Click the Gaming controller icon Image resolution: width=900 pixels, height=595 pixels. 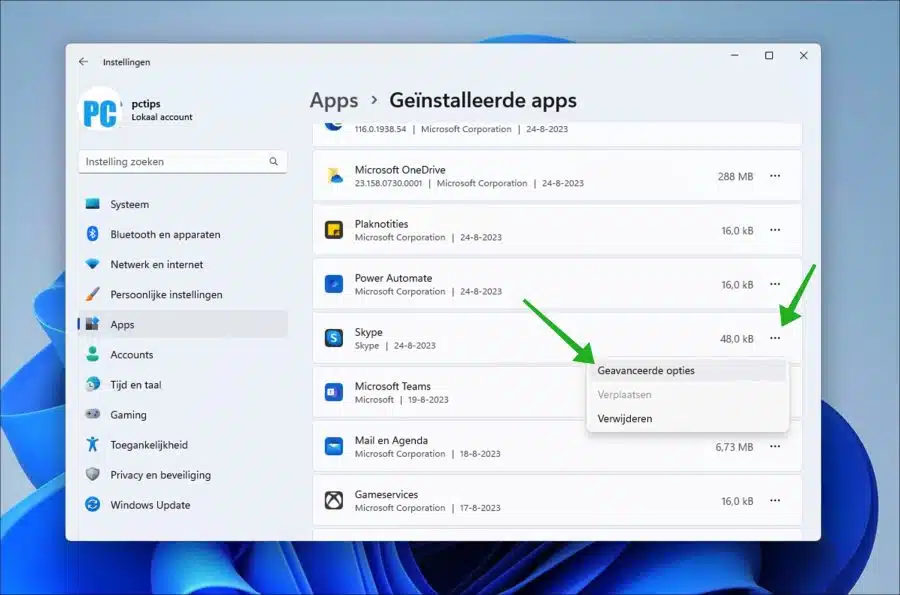coord(92,414)
